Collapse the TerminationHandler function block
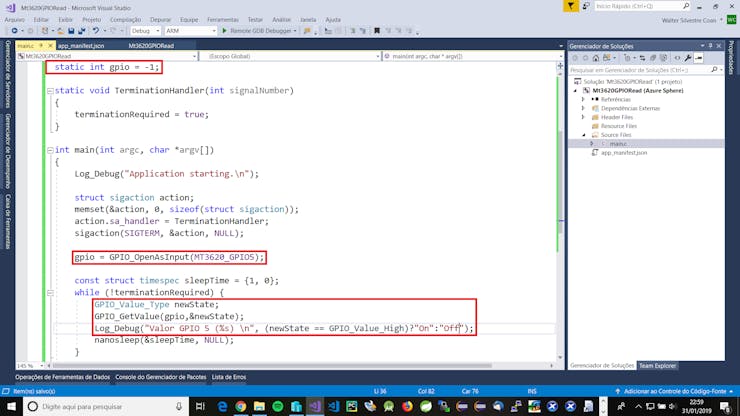The width and height of the screenshot is (740, 416). 50,91
